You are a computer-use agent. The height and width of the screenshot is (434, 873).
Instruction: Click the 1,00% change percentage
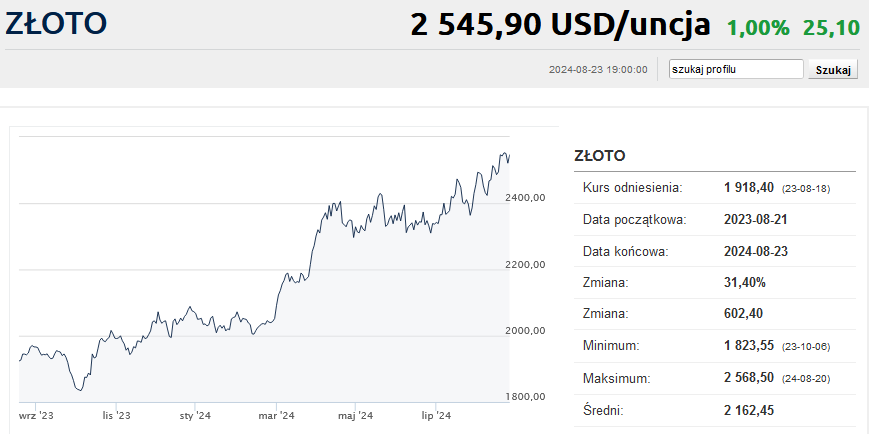(758, 27)
